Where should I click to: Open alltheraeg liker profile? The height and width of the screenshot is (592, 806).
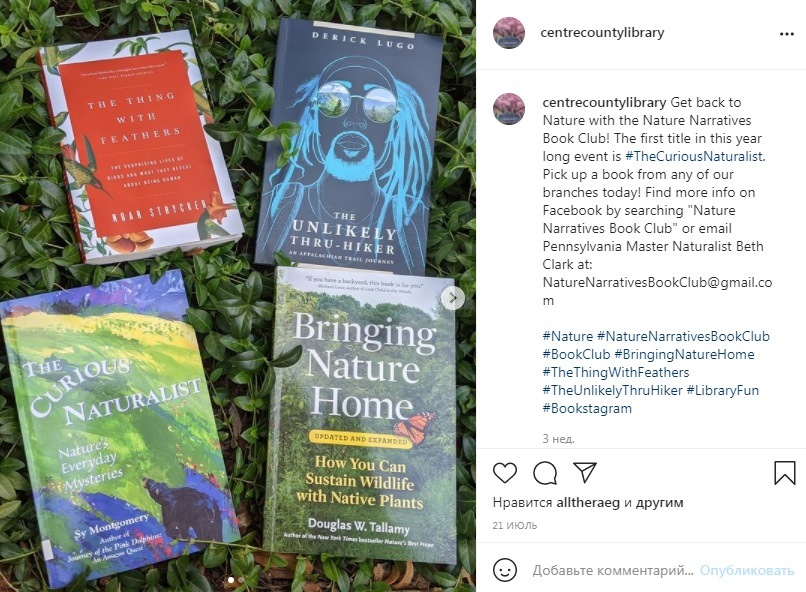click(x=588, y=503)
